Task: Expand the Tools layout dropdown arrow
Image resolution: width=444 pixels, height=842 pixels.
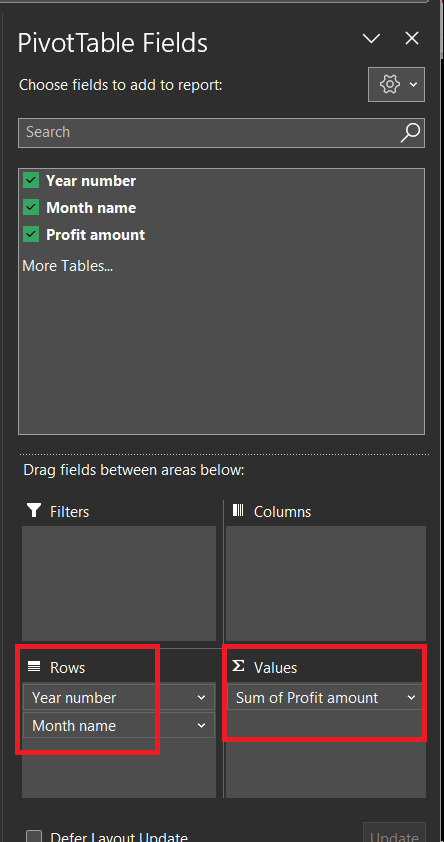Action: point(413,84)
